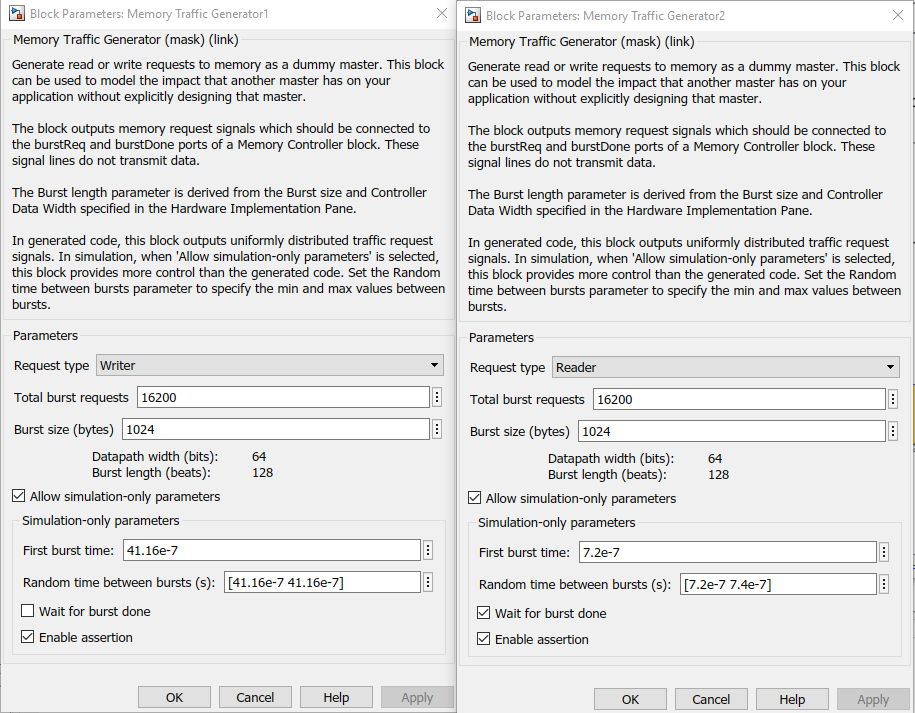Click First burst time field showing 41.16e-7
This screenshot has height=713, width=915.
271,550
